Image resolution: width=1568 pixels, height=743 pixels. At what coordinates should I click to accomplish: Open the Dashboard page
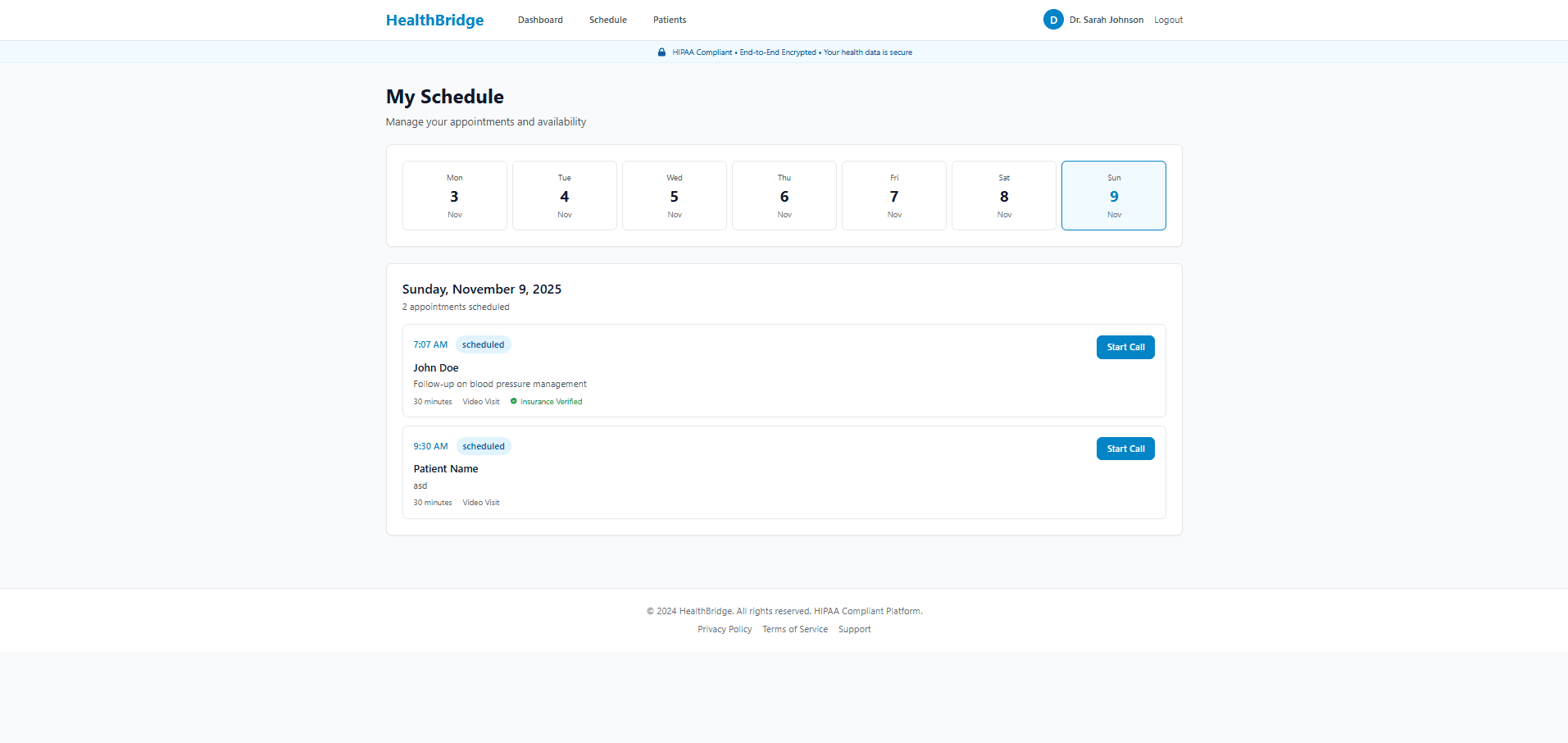539,20
